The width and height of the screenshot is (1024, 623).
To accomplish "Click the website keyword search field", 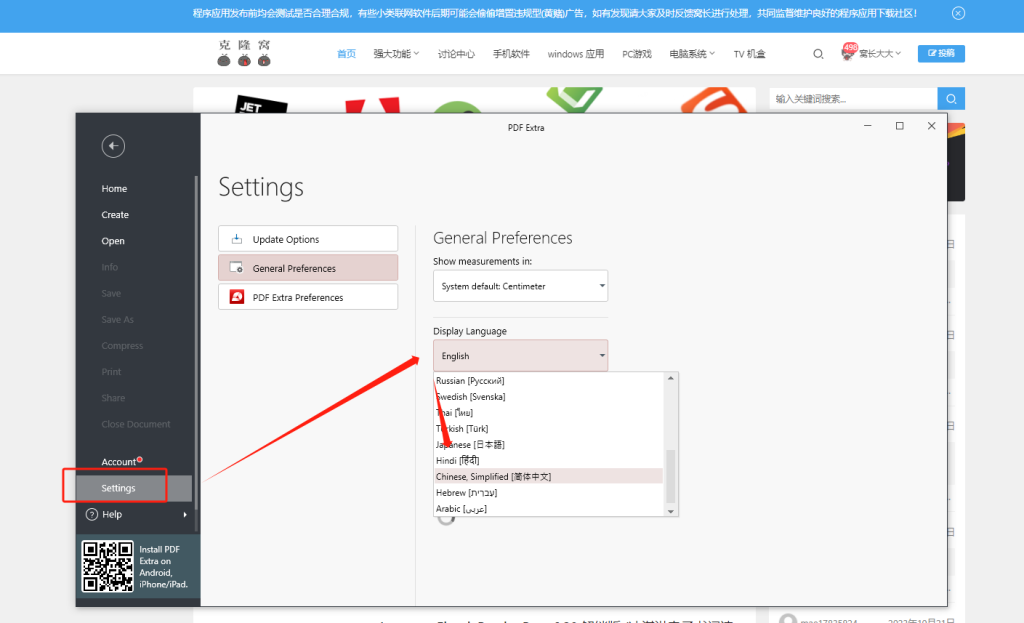I will pyautogui.click(x=853, y=99).
